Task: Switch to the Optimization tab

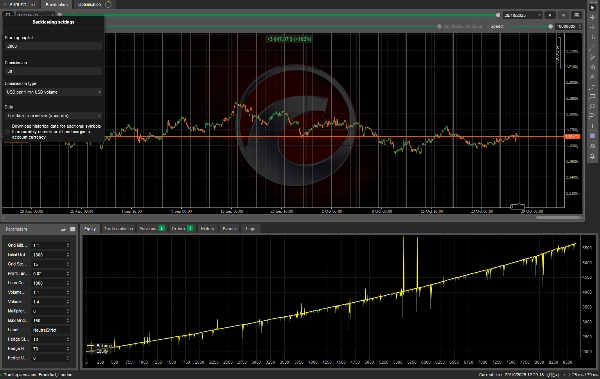Action: coord(90,5)
